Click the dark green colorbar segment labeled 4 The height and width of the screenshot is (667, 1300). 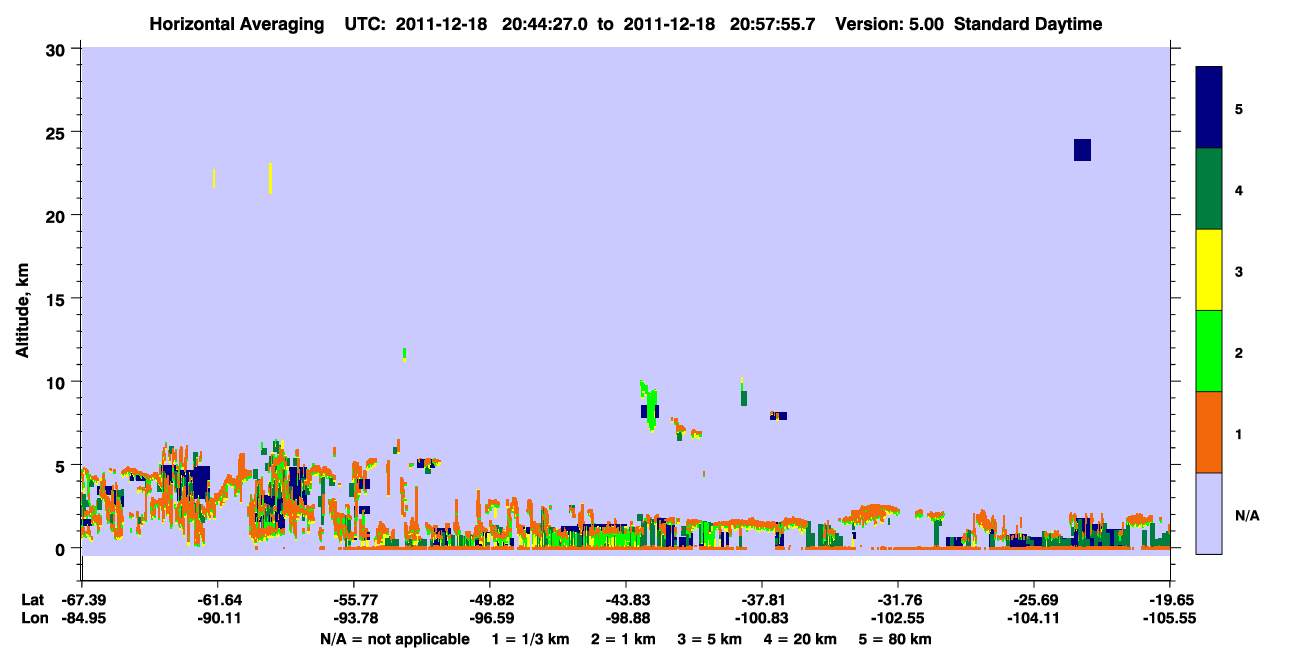tap(1209, 189)
